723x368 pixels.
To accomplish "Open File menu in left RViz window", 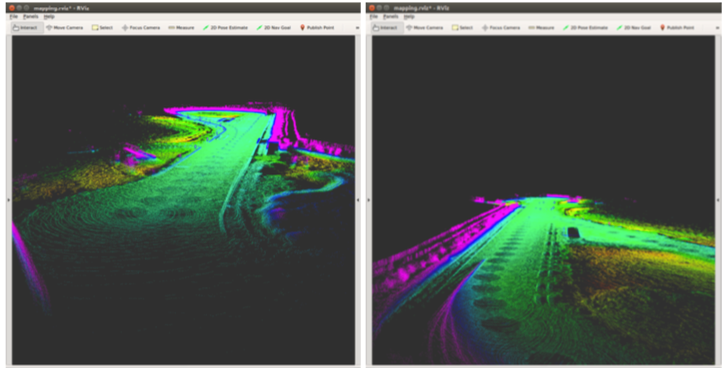I will point(14,17).
